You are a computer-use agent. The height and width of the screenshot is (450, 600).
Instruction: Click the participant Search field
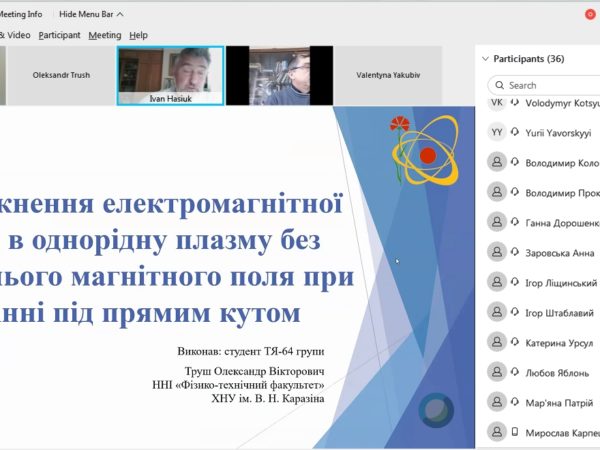(545, 85)
